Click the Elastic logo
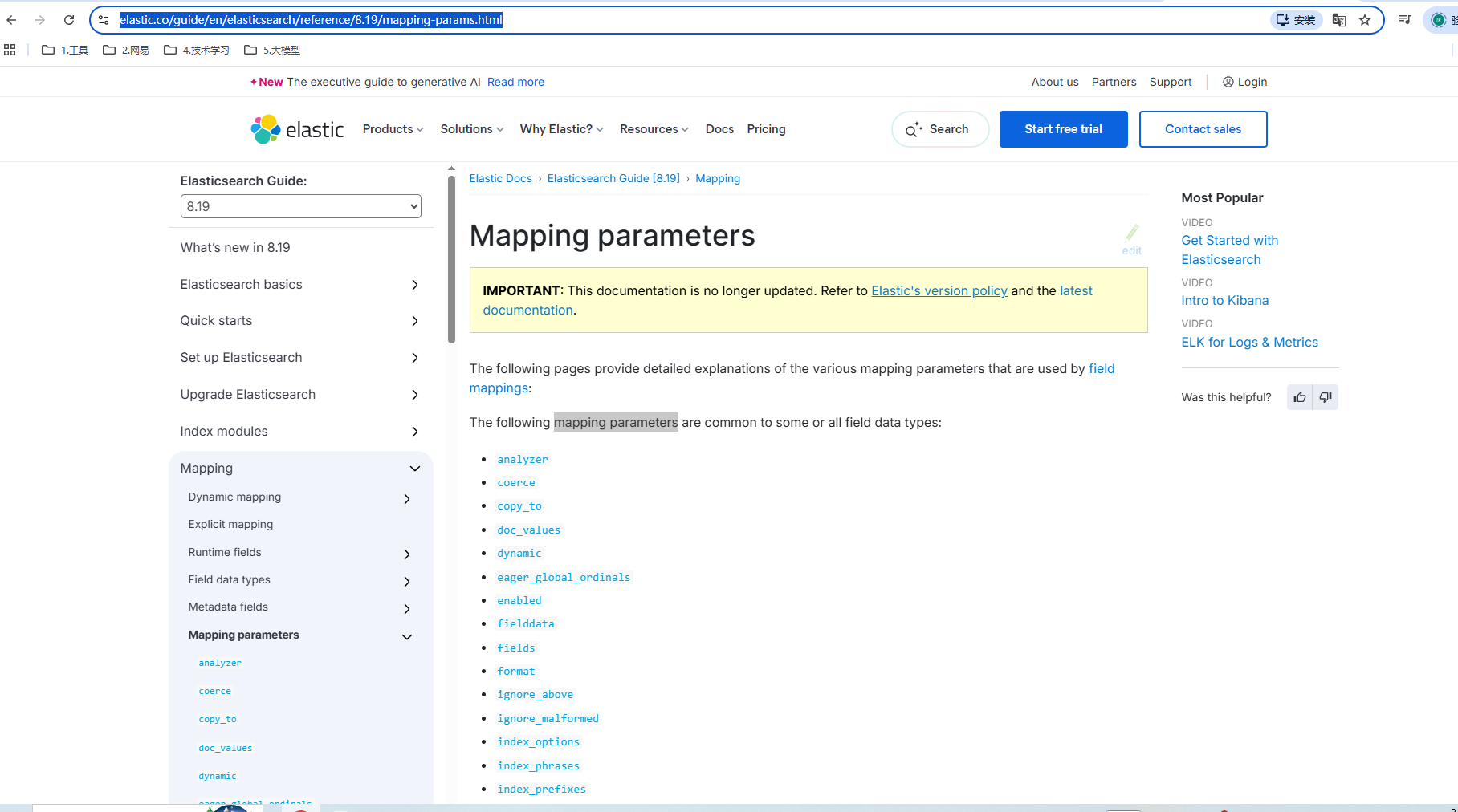This screenshot has width=1458, height=812. click(x=297, y=129)
